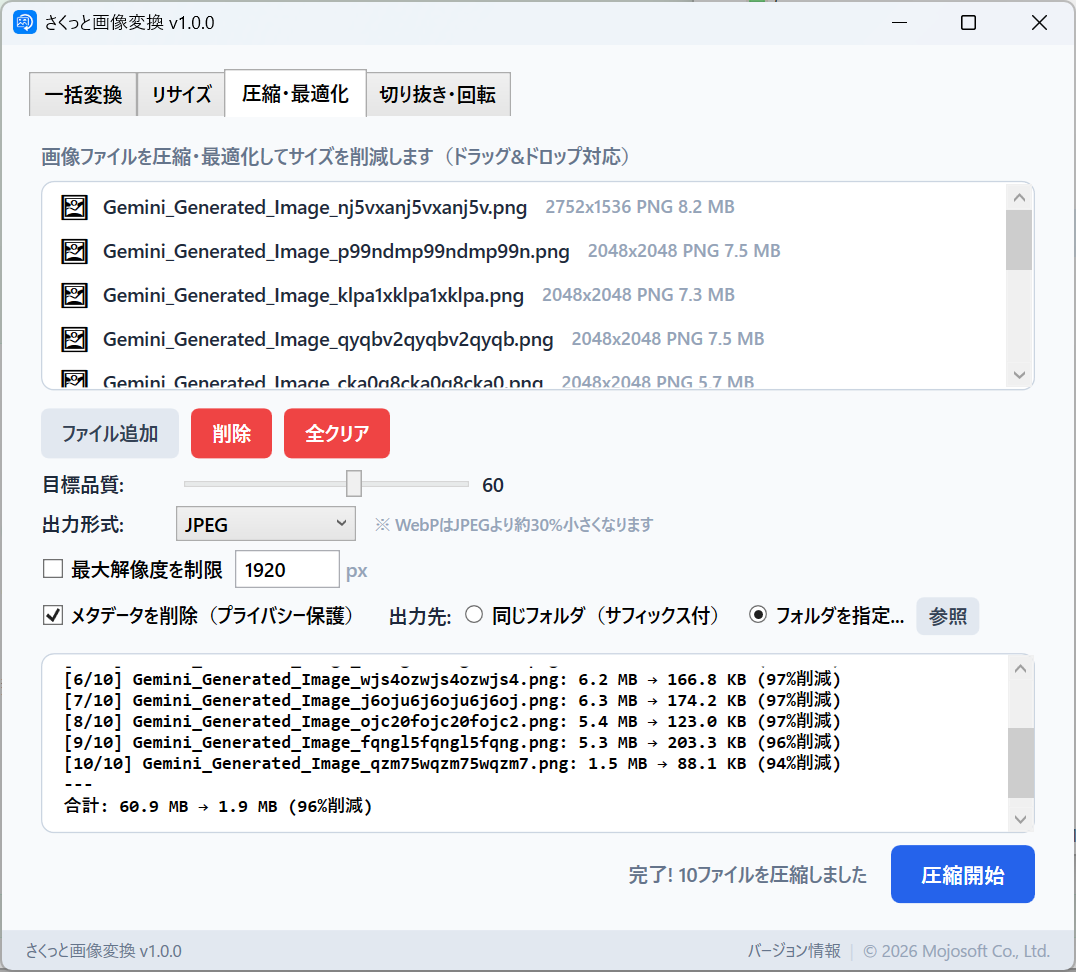Click image icon for klpa1xklpa1xklpa.png file
The width and height of the screenshot is (1076, 972).
[x=74, y=296]
